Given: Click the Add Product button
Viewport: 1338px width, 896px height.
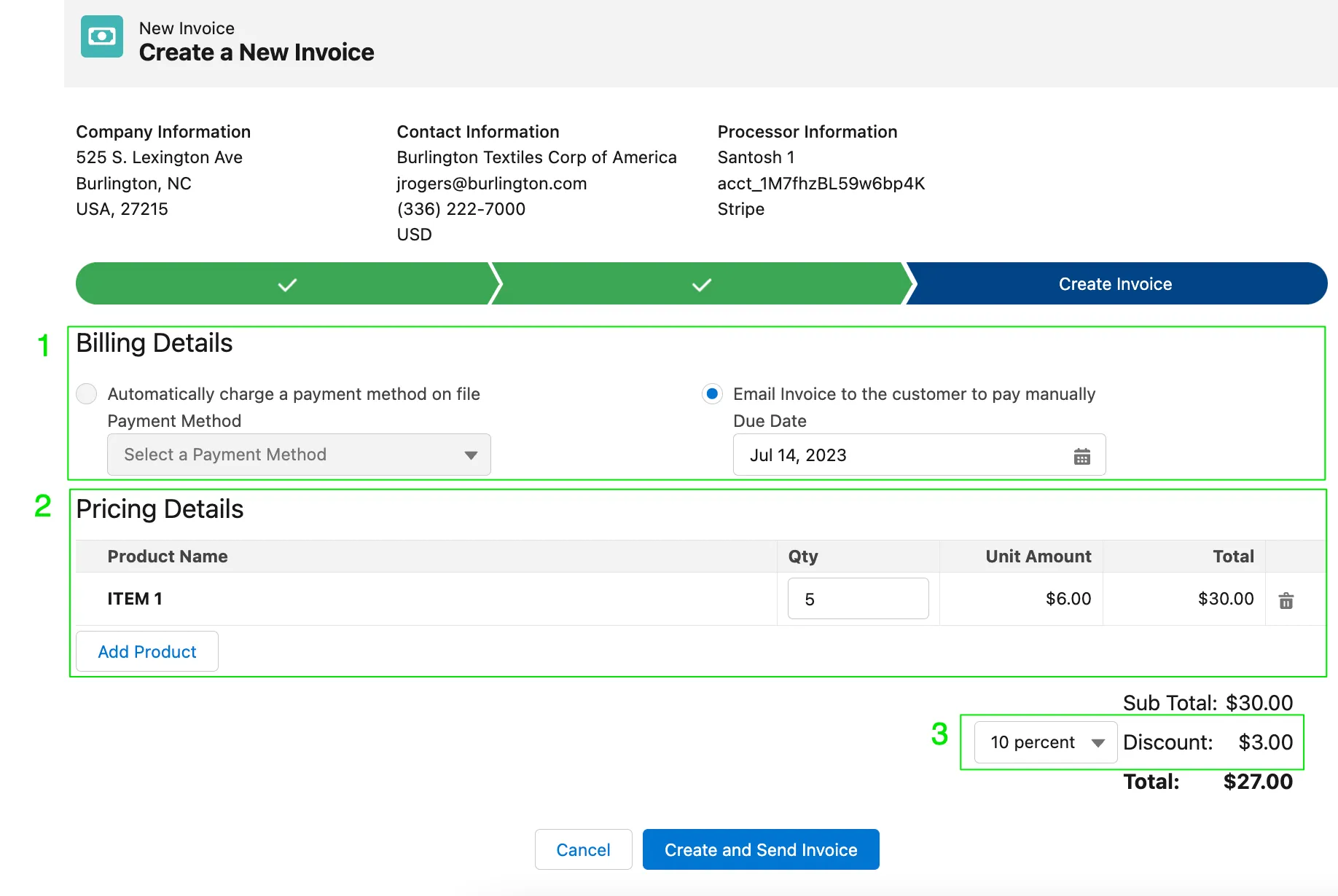Looking at the screenshot, I should (147, 651).
